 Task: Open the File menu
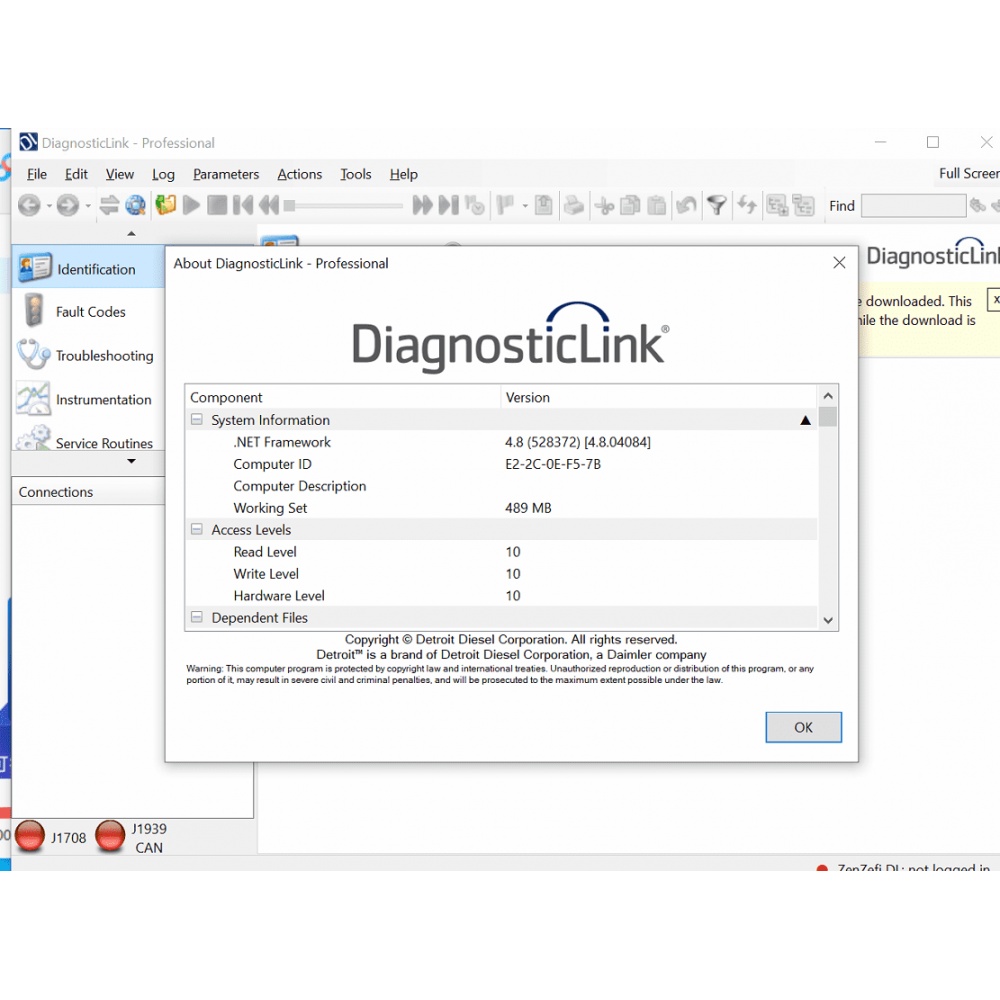point(37,174)
